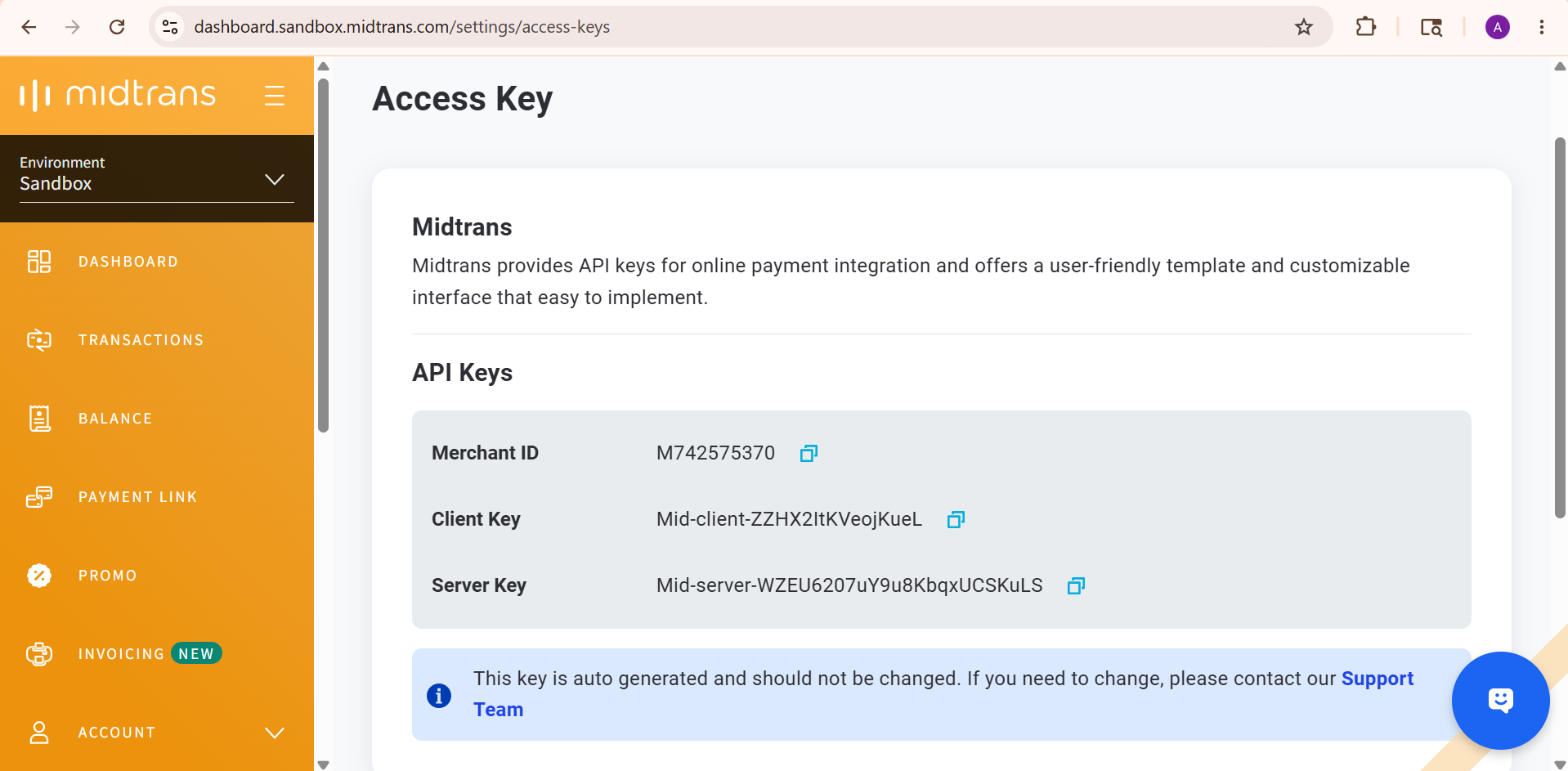Viewport: 1568px width, 771px height.
Task: Open Chrome three-dot menu
Action: click(x=1542, y=27)
